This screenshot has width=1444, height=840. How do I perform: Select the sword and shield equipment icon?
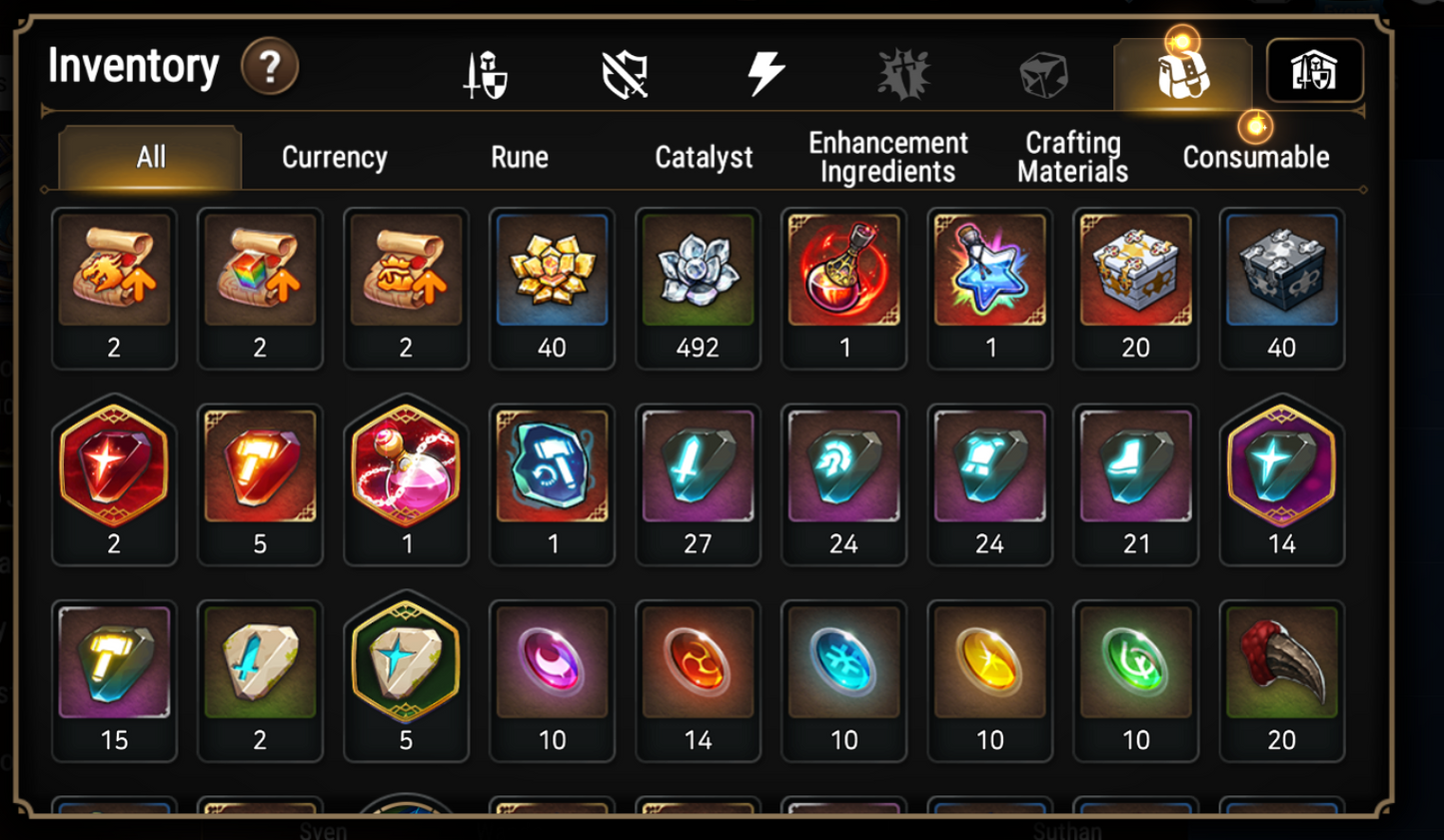pyautogui.click(x=487, y=75)
